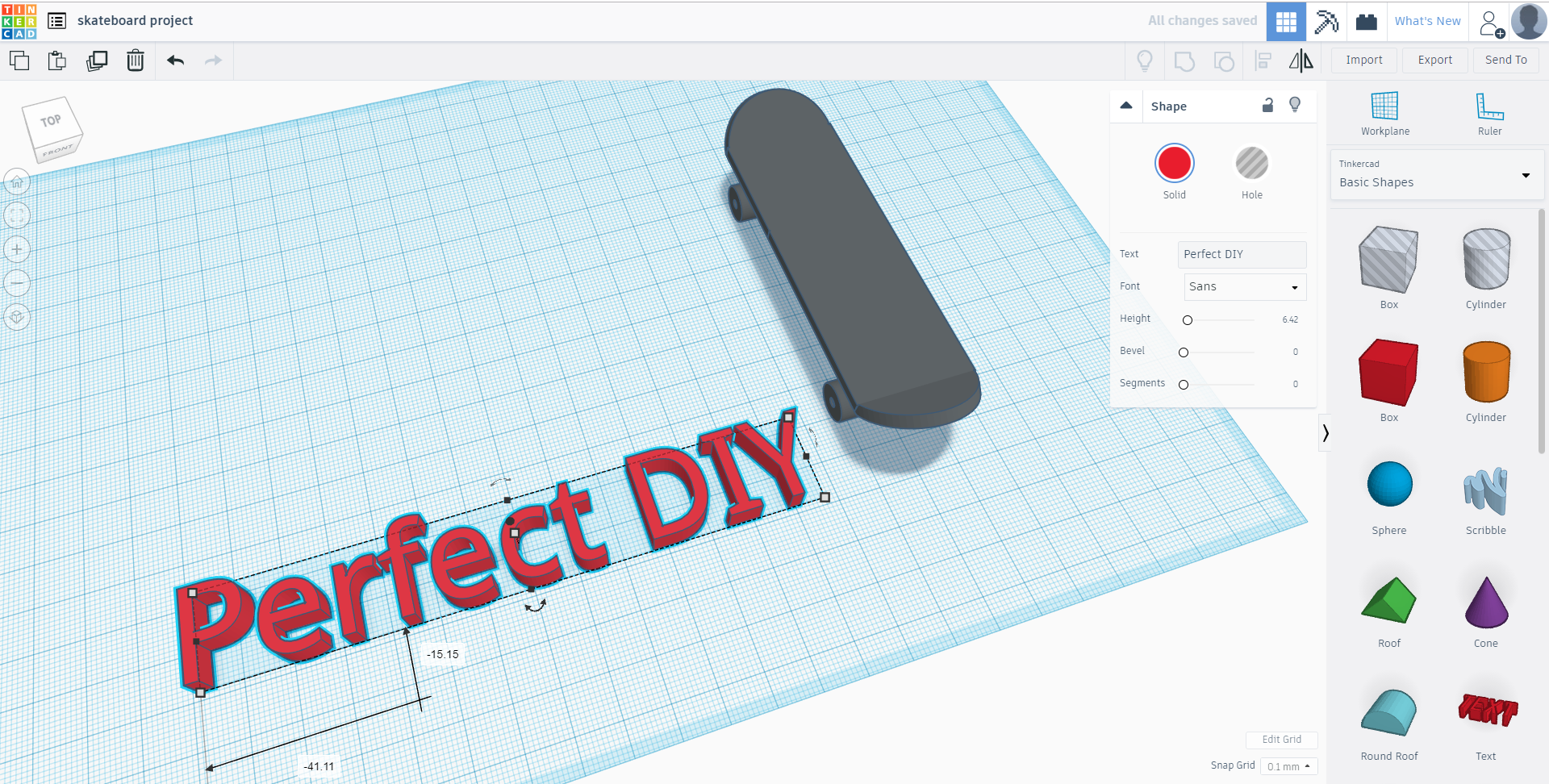1549x784 pixels.
Task: Select the Ruler tool
Action: pyautogui.click(x=1489, y=114)
